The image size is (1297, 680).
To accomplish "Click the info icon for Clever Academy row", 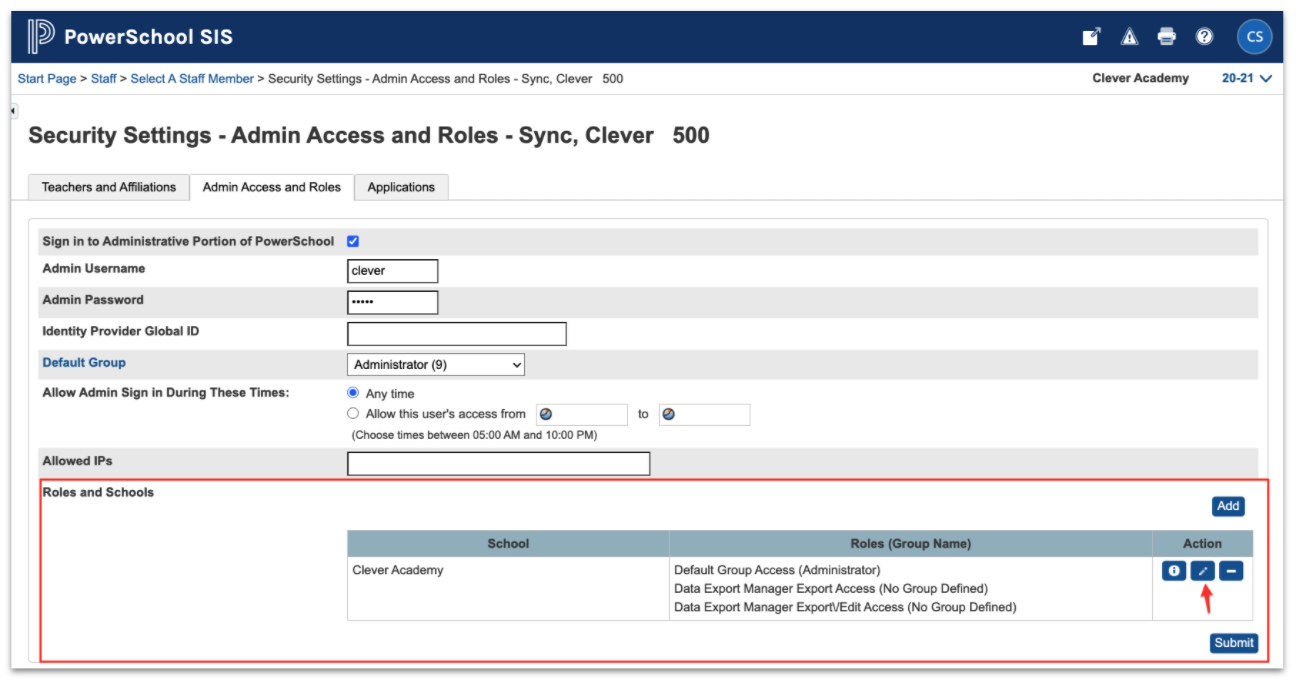I will click(x=1173, y=570).
